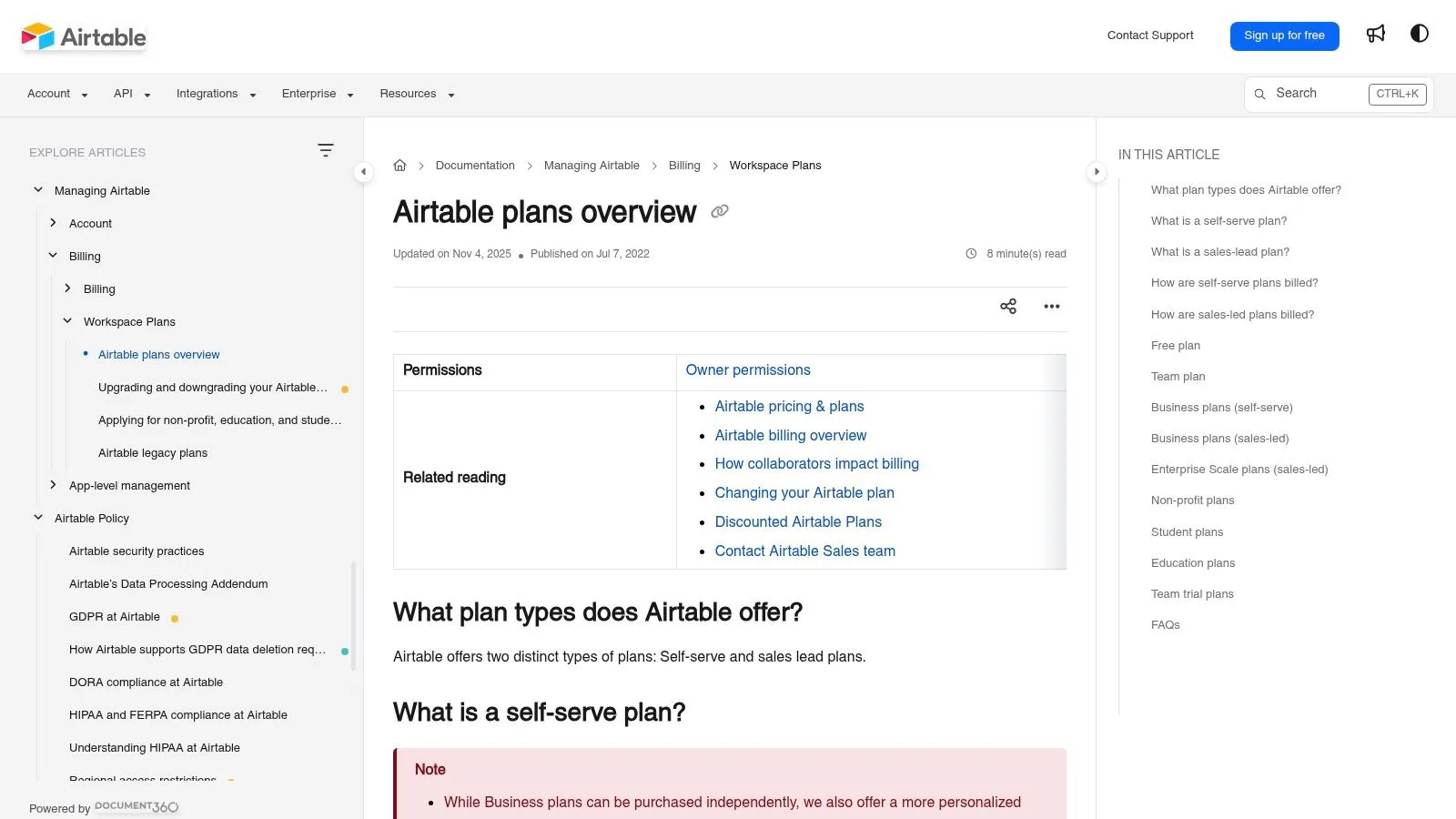Collapse the Managing Airtable tree node
Viewport: 1456px width, 819px height.
click(x=38, y=190)
